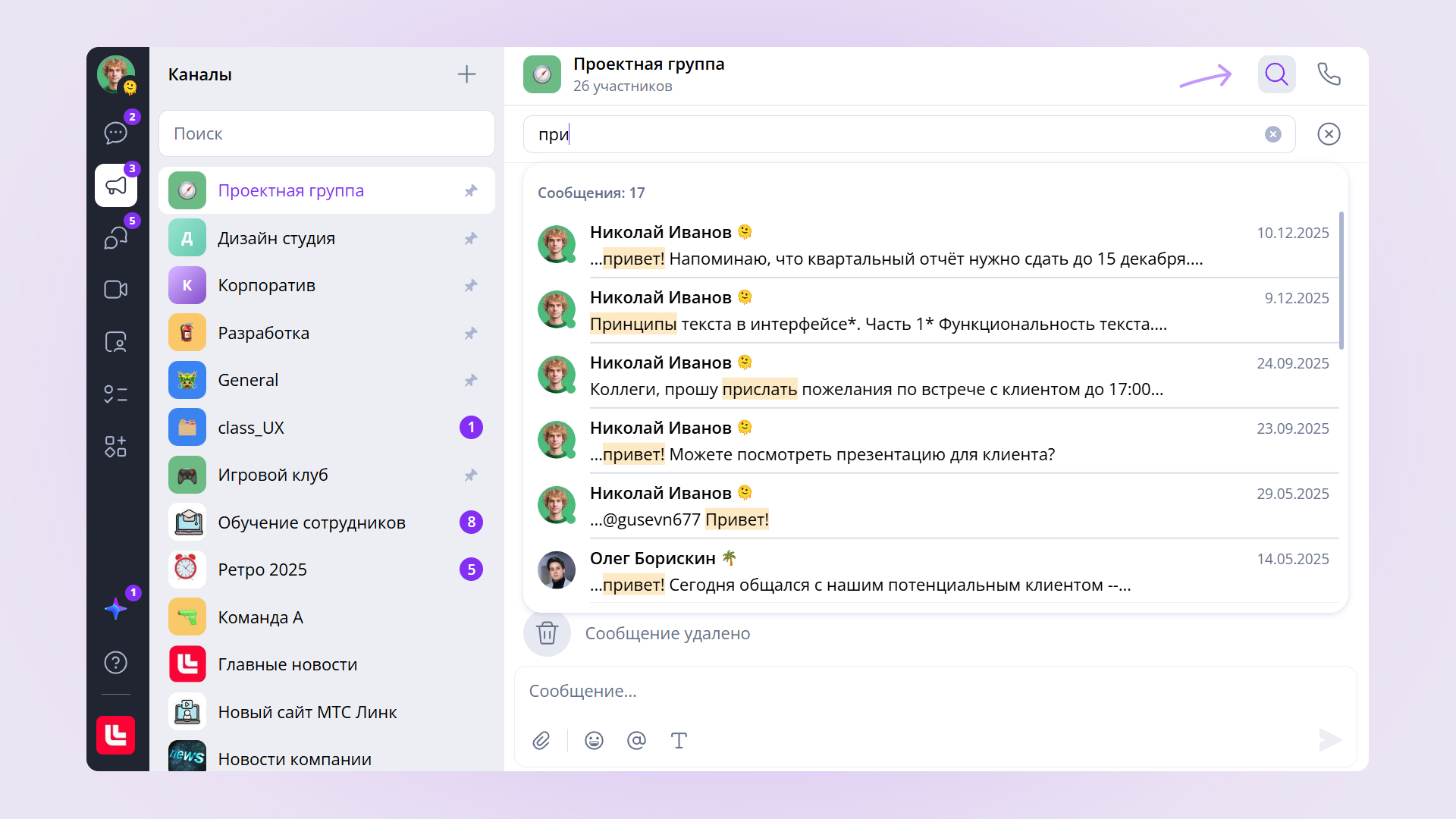Open the chats speech bubble icon
1456x819 pixels.
(x=115, y=133)
